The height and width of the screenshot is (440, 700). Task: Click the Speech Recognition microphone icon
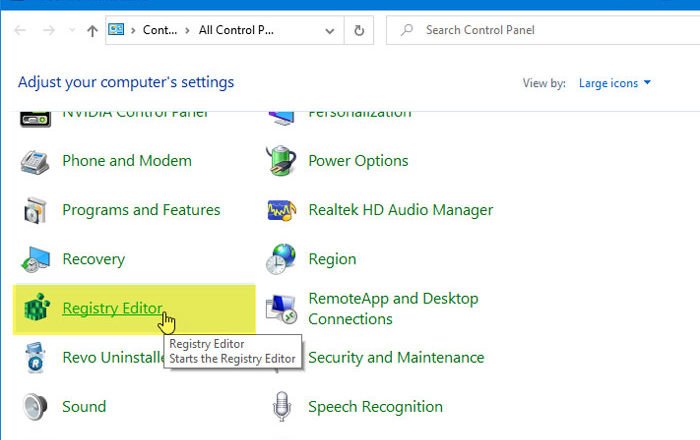(x=281, y=407)
